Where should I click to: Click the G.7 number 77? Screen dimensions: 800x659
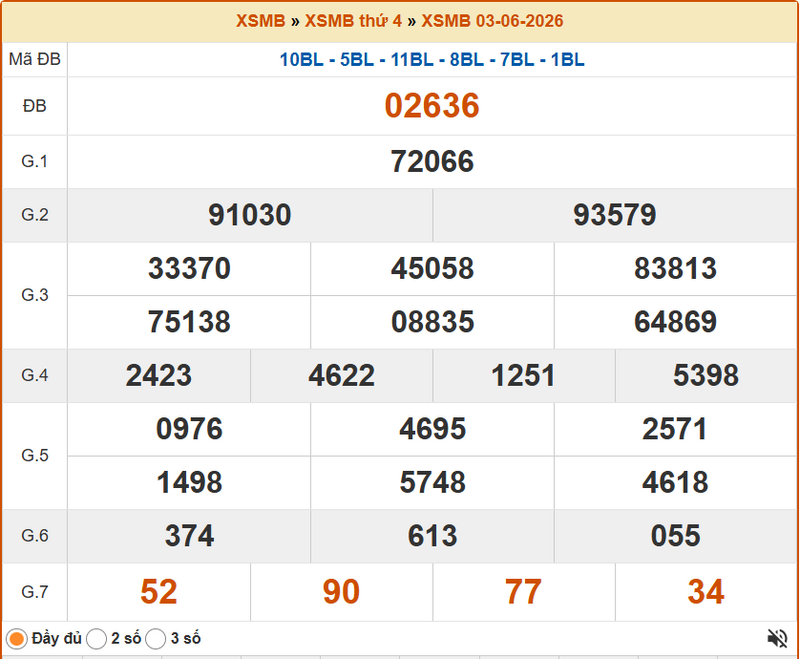tap(523, 592)
